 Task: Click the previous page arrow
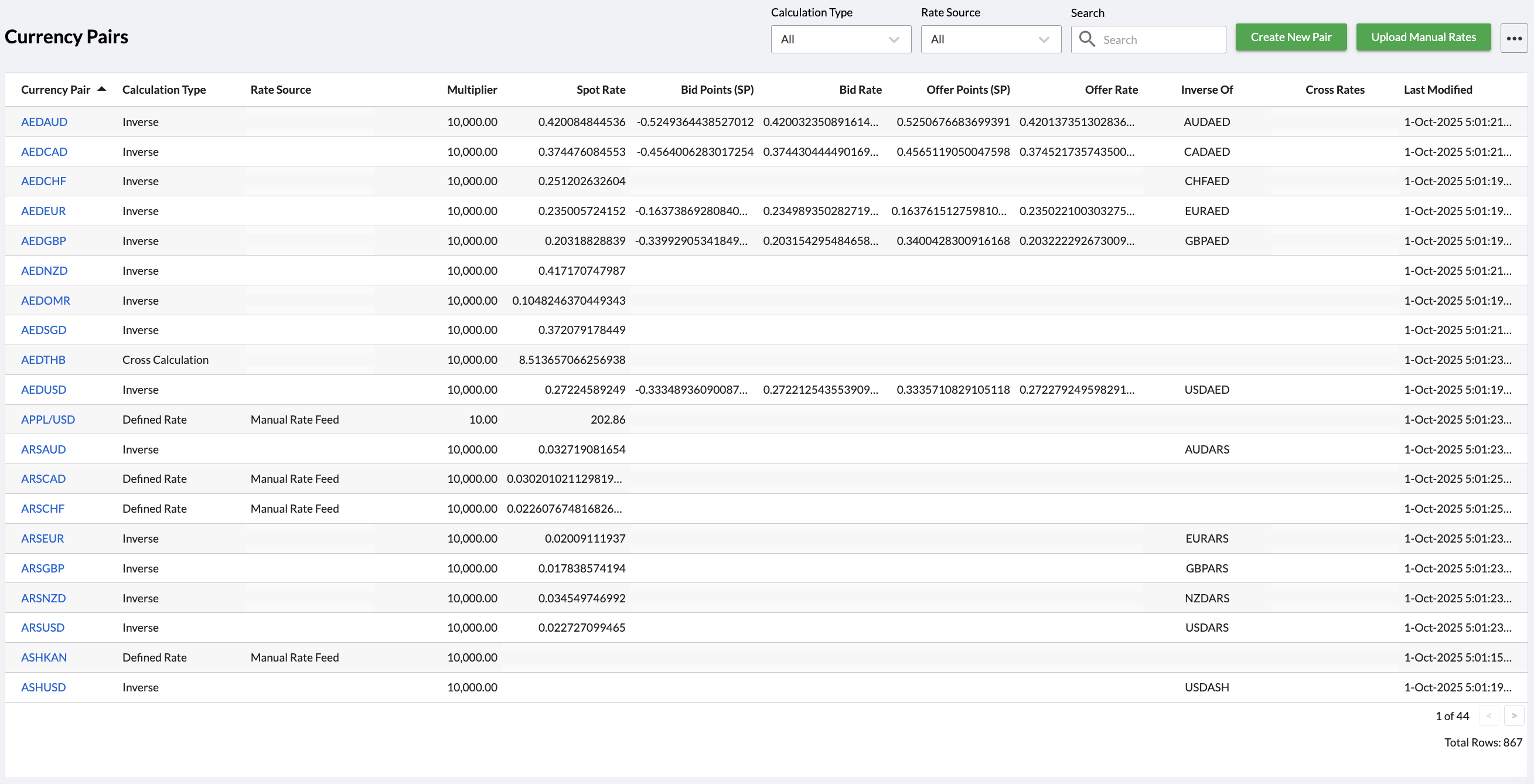click(1488, 715)
